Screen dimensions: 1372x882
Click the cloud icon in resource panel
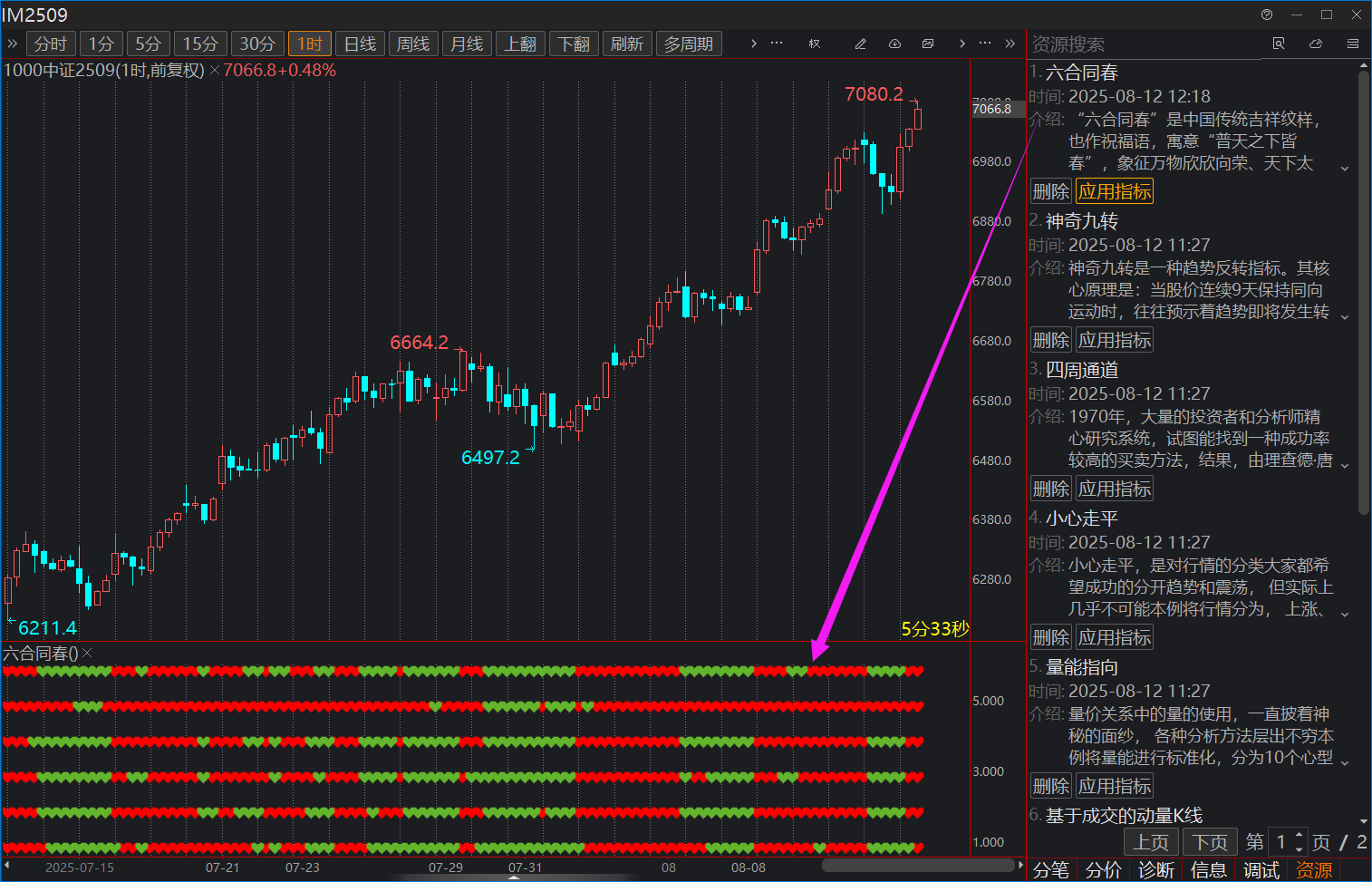click(x=1316, y=44)
